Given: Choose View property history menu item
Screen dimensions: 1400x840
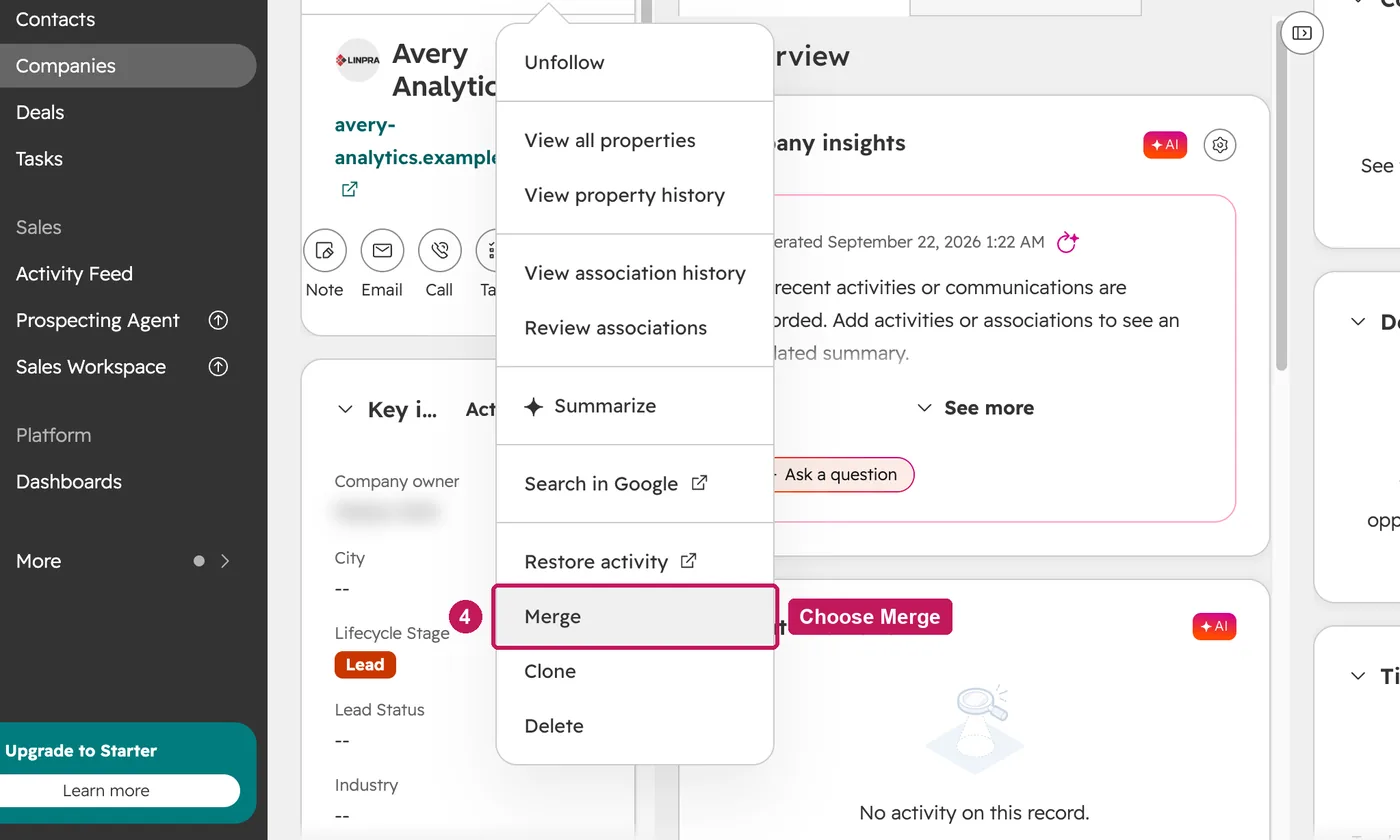Looking at the screenshot, I should pyautogui.click(x=635, y=195).
